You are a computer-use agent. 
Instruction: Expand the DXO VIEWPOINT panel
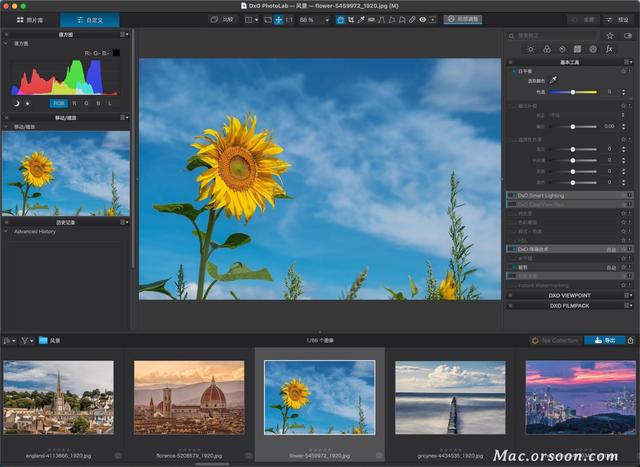569,296
